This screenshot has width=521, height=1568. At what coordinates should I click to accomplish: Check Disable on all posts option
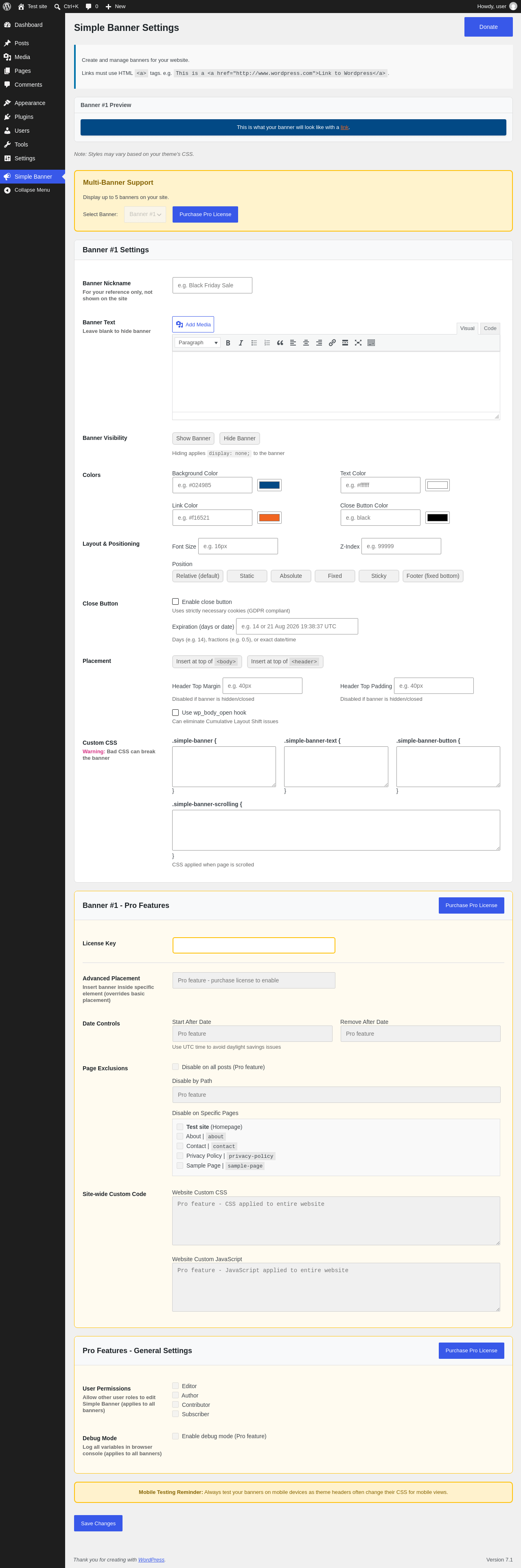click(175, 1067)
